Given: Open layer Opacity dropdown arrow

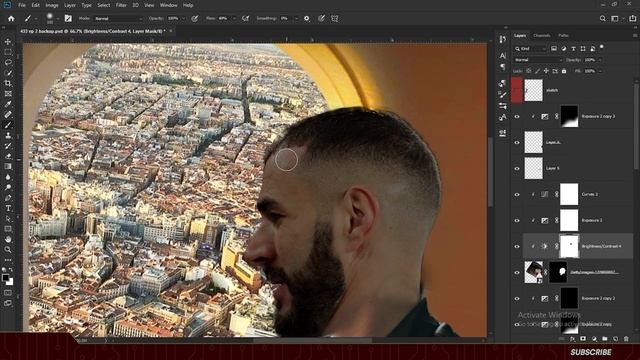Looking at the screenshot, I should 600,60.
